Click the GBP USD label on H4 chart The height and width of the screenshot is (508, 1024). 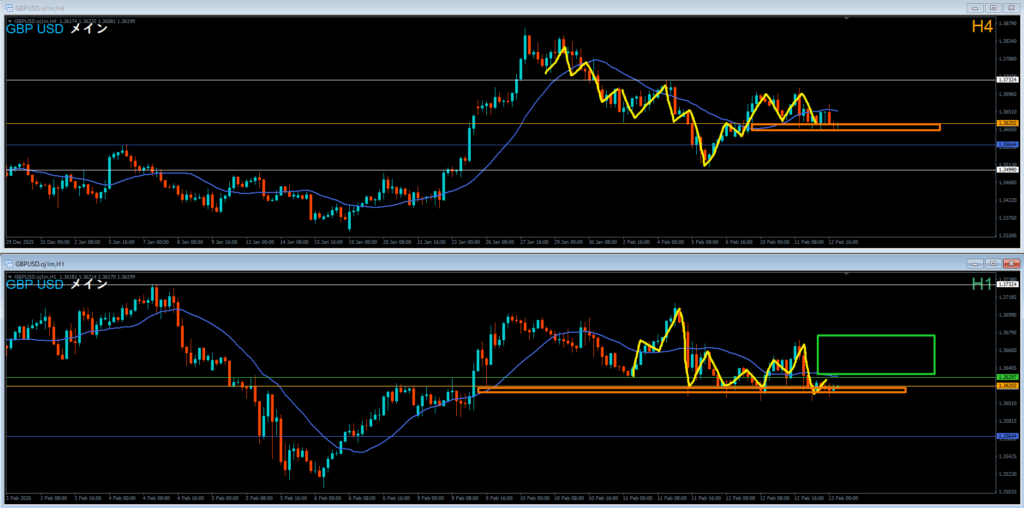(35, 29)
